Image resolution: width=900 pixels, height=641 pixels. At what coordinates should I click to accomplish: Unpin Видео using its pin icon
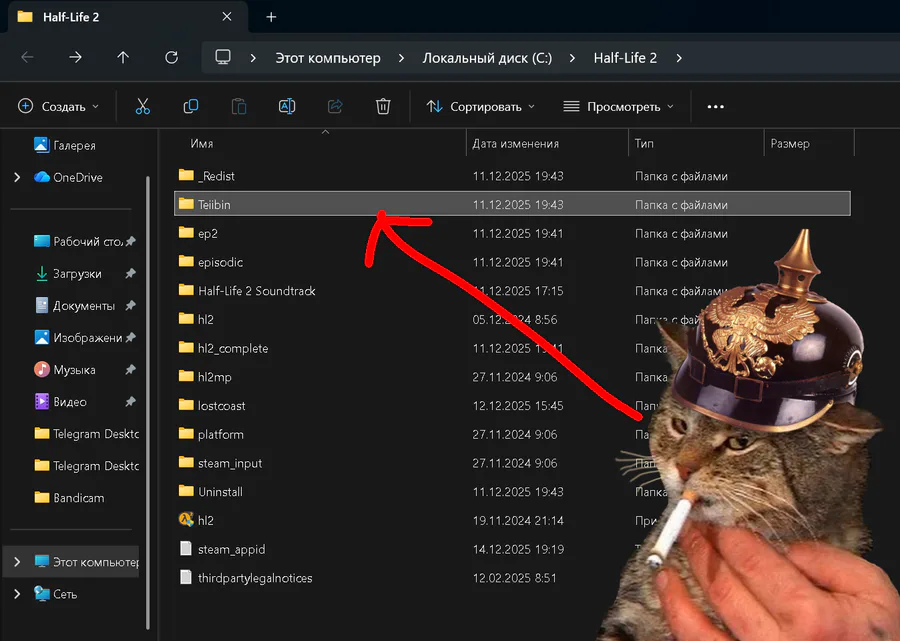coord(130,402)
